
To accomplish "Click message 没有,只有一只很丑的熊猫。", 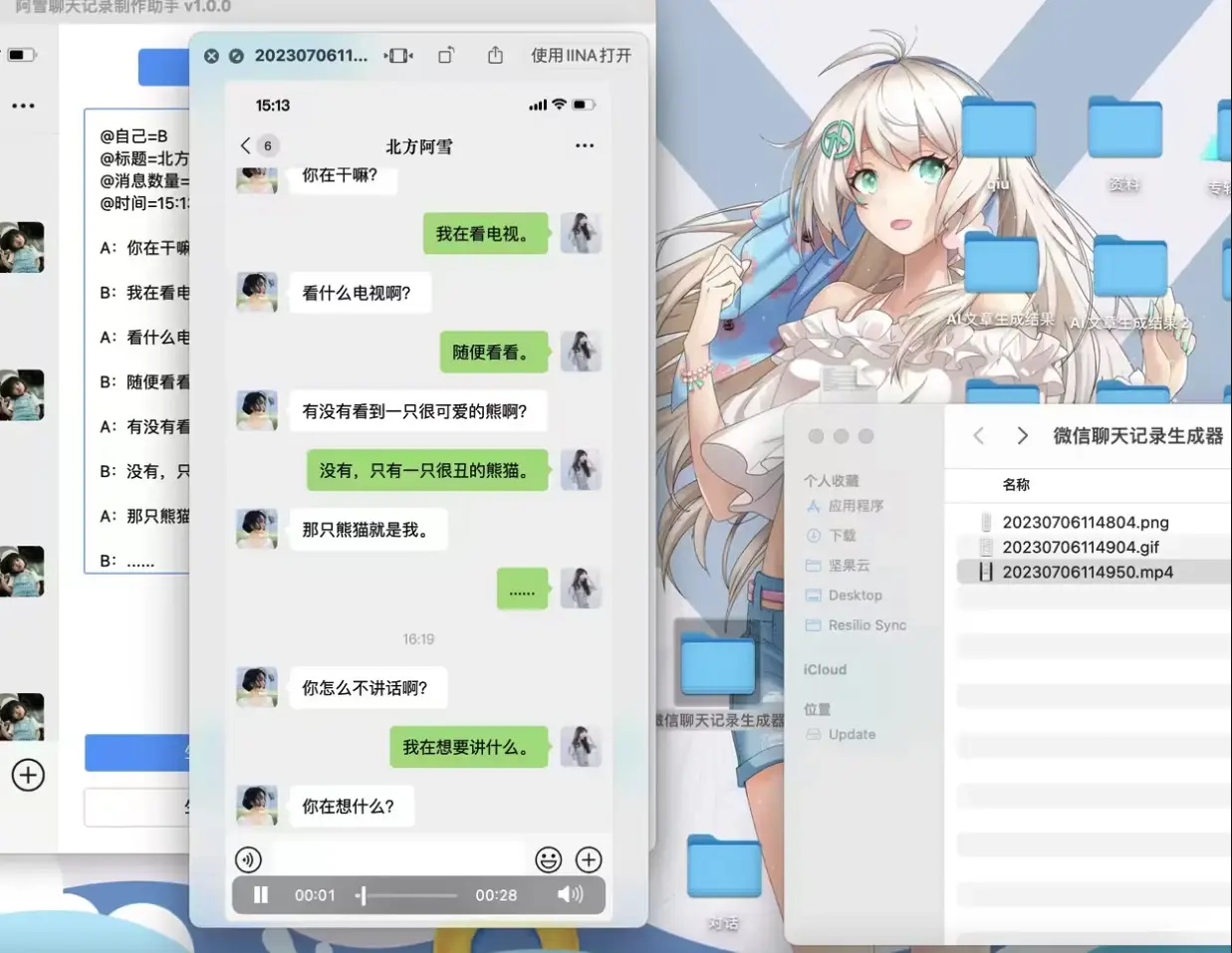I will coord(427,470).
